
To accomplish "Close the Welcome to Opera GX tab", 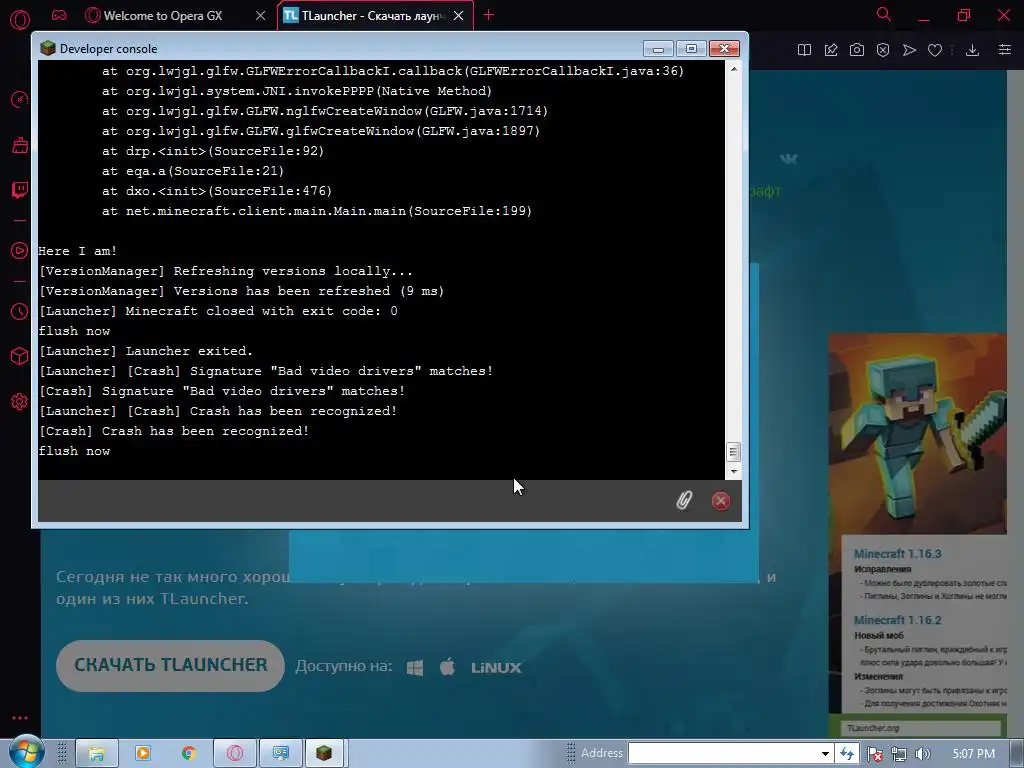I will tap(261, 16).
